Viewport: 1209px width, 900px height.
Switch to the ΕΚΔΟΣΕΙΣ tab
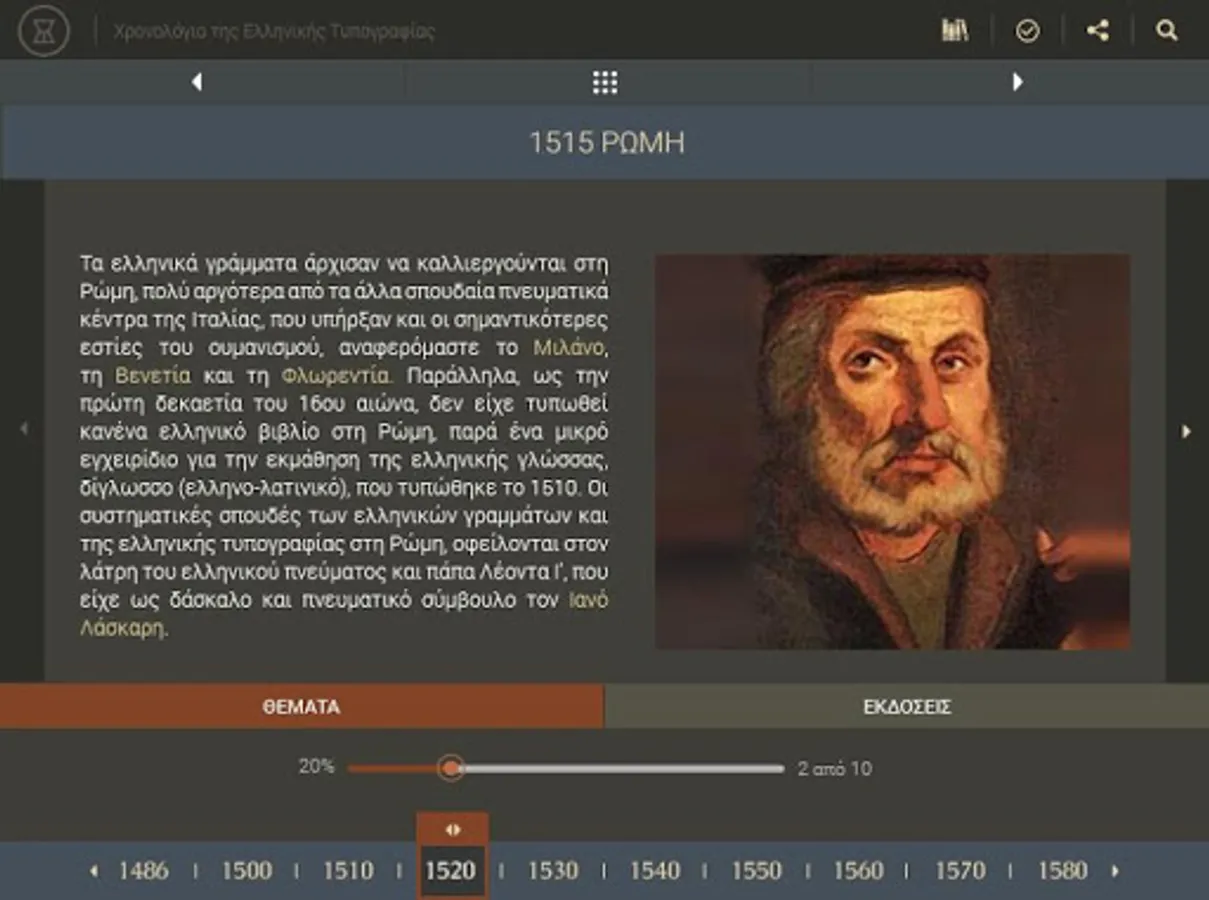(x=907, y=707)
